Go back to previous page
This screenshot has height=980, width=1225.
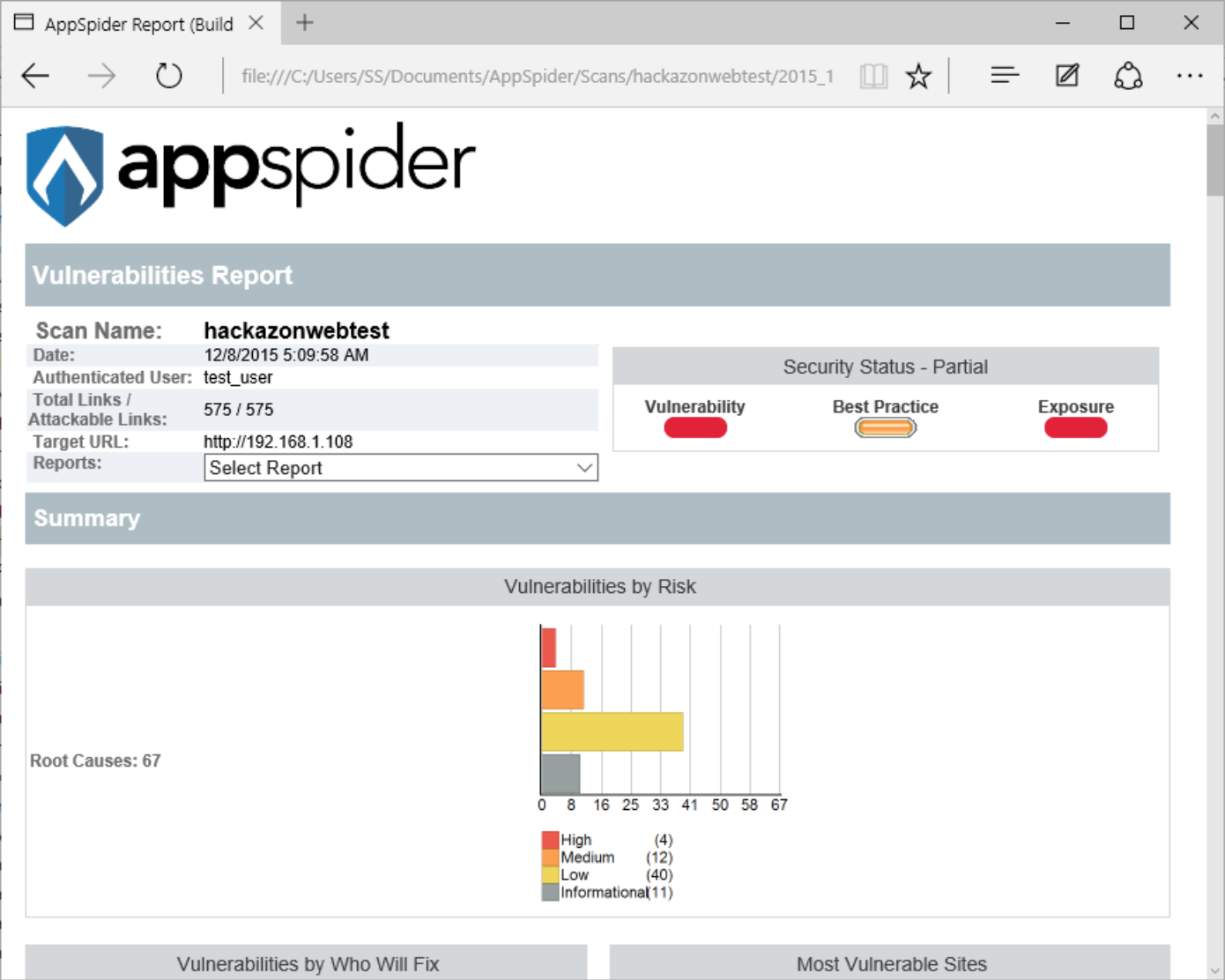coord(35,76)
